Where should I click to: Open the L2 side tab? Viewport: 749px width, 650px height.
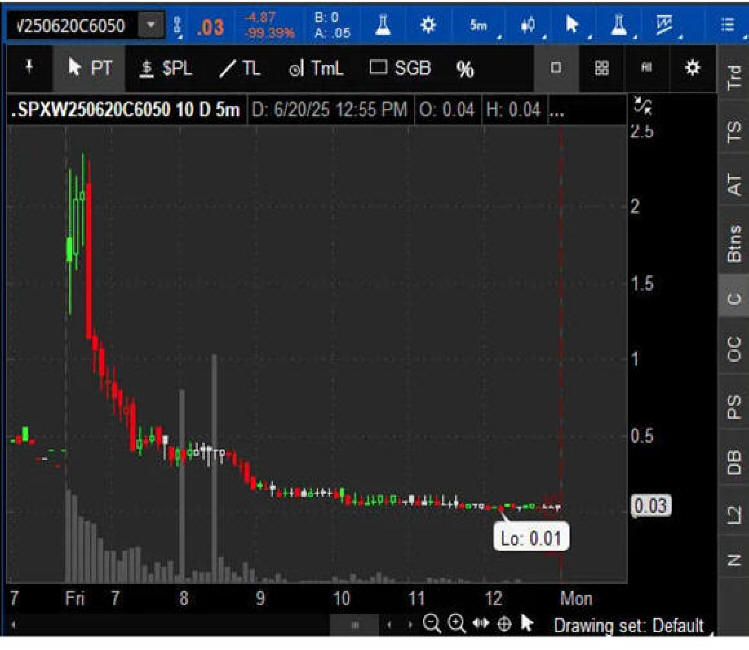[734, 514]
